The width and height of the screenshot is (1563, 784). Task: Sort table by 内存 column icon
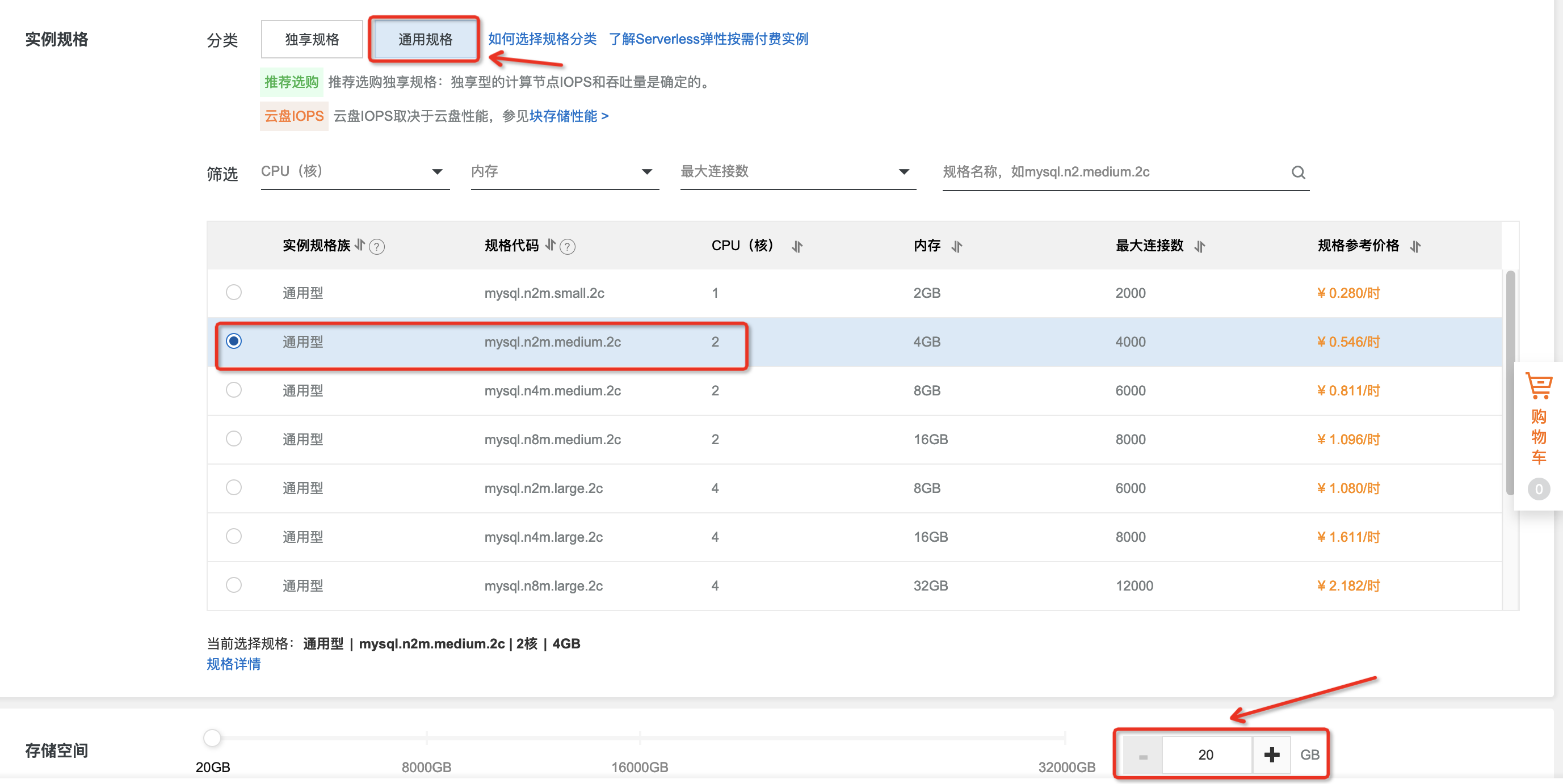tap(956, 246)
